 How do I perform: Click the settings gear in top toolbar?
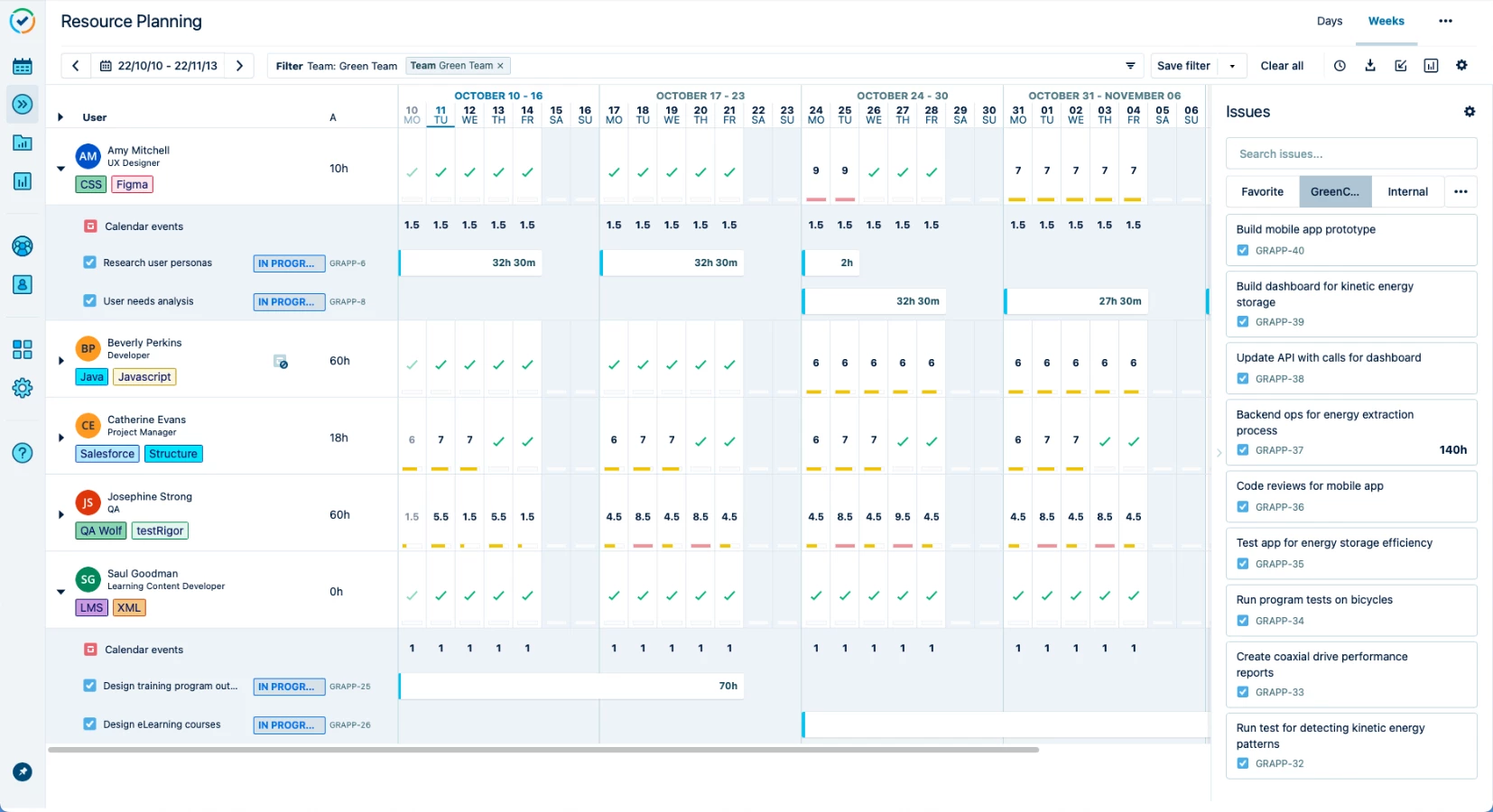(1461, 66)
